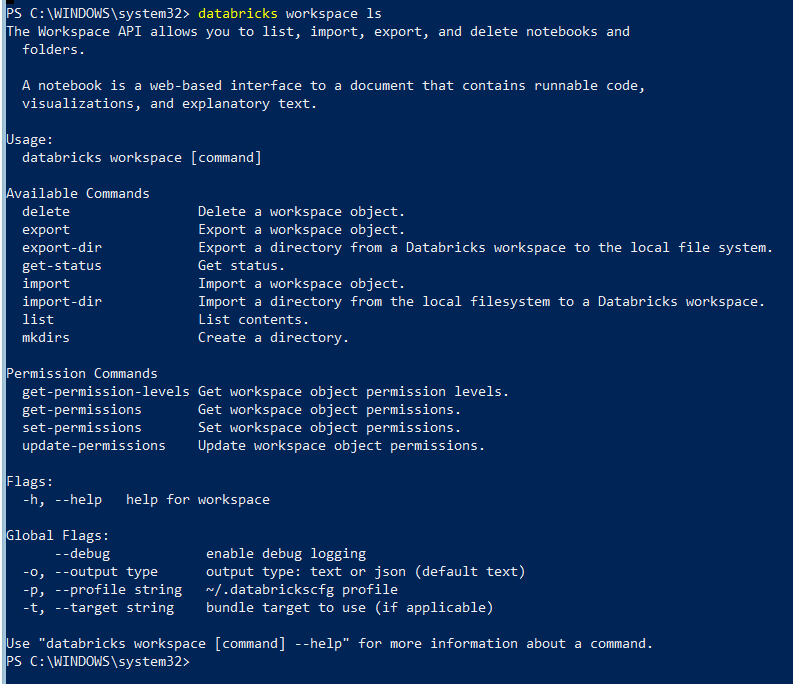
Task: Click the 'Usage:' heading text
Action: pos(30,140)
